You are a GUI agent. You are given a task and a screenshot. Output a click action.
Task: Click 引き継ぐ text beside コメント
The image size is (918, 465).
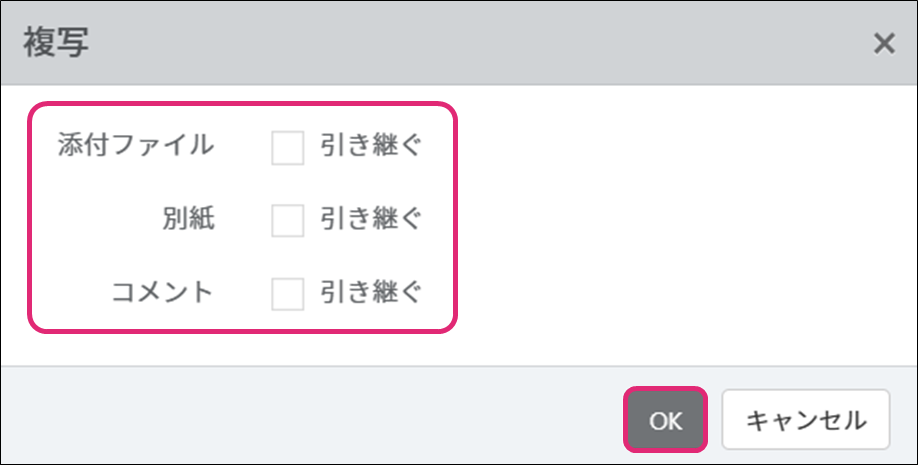371,293
